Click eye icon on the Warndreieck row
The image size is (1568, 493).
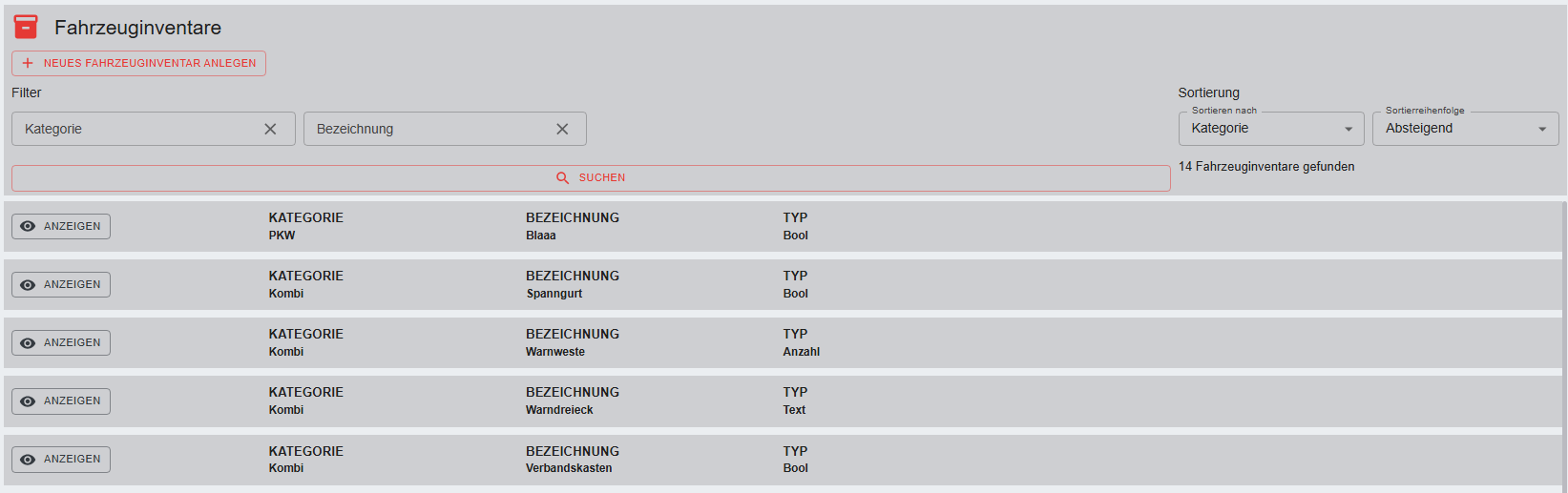point(28,401)
